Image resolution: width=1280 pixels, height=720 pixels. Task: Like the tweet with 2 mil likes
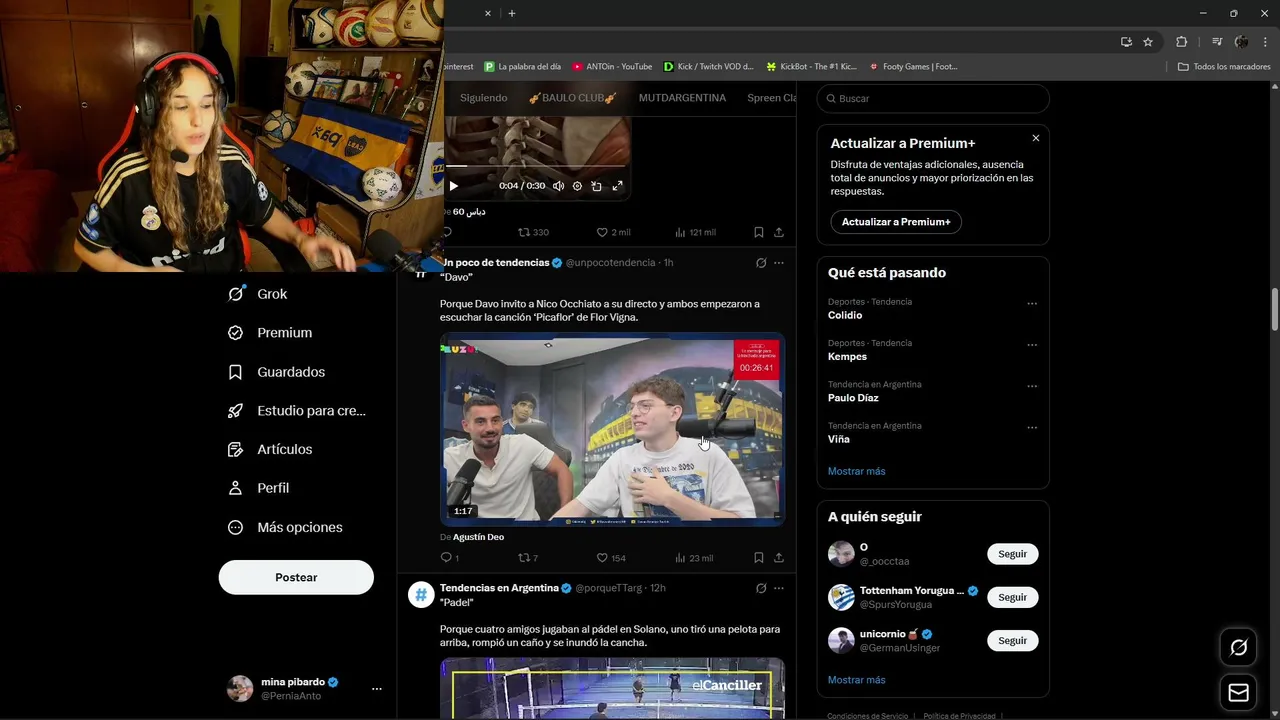(x=613, y=232)
